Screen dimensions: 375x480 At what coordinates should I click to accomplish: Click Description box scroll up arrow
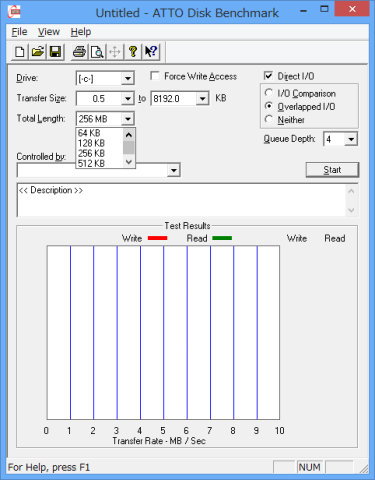(351, 191)
